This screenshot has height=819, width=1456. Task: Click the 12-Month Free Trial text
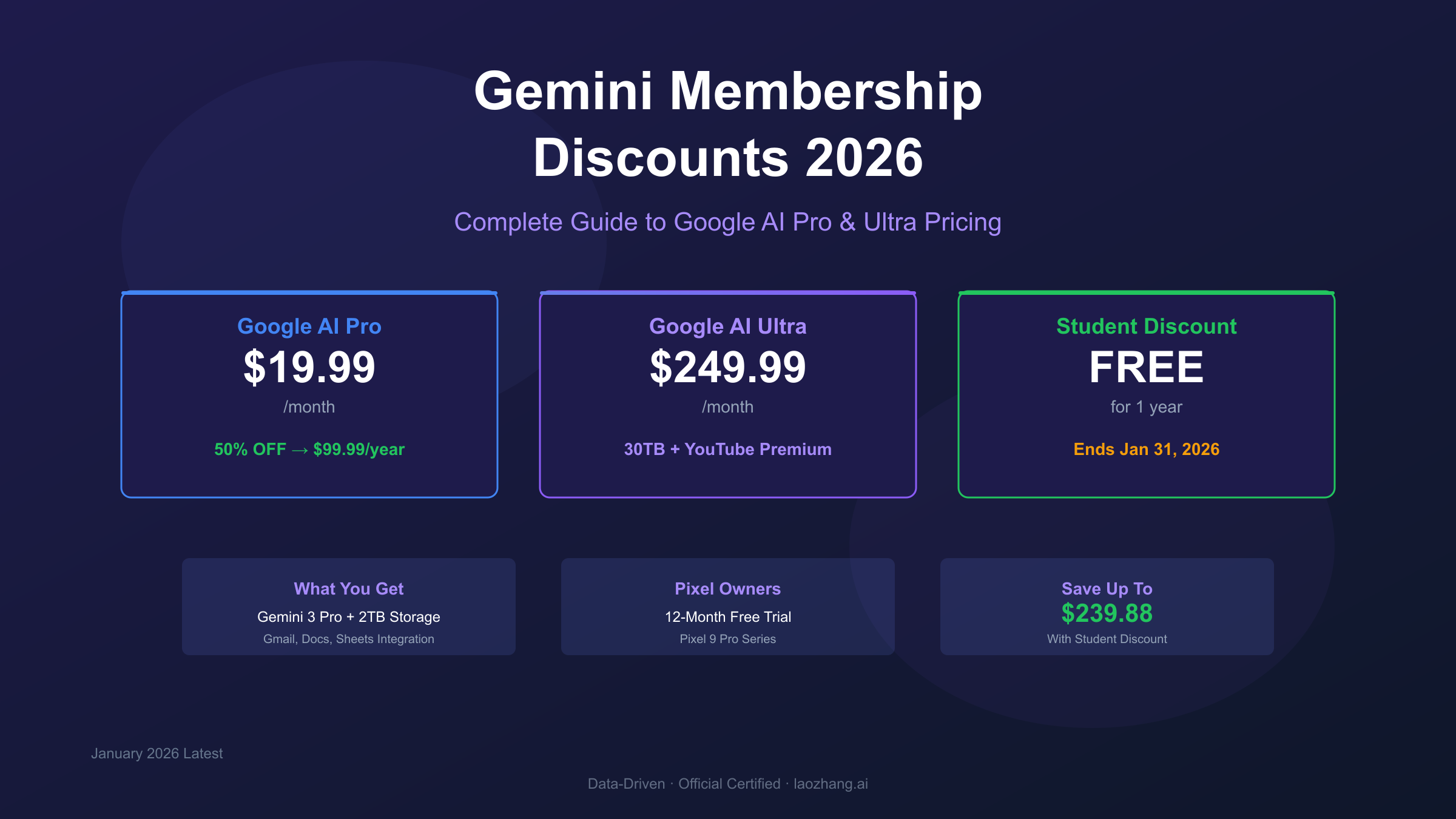pos(727,617)
